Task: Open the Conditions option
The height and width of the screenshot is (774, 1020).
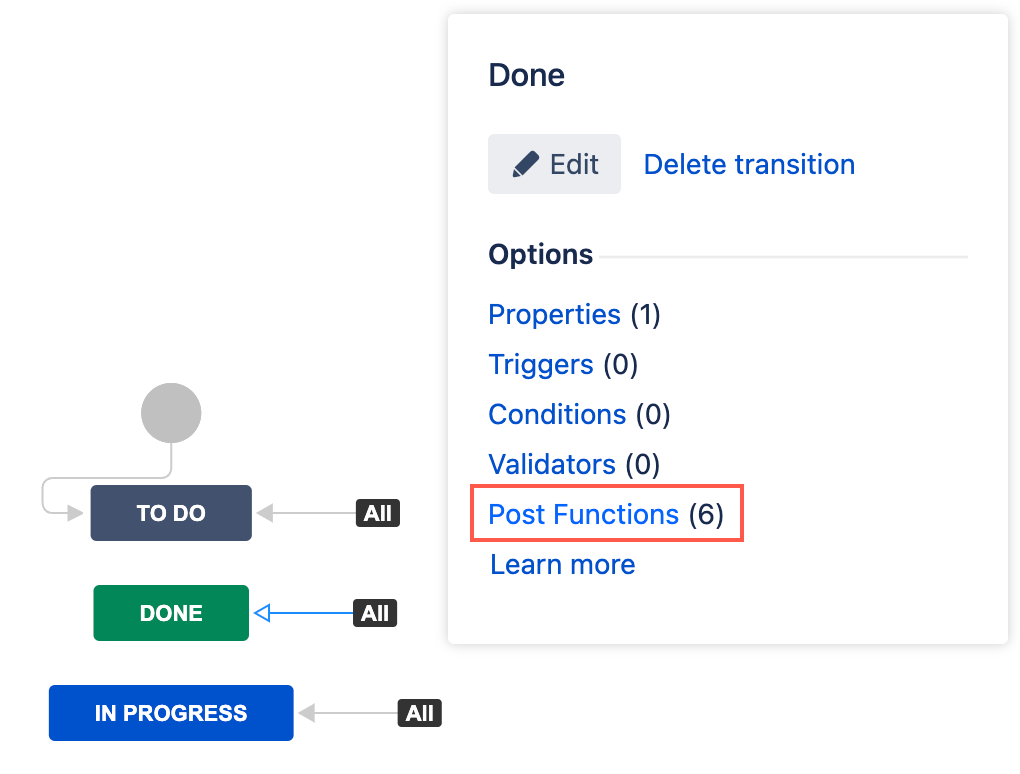Action: (x=556, y=415)
